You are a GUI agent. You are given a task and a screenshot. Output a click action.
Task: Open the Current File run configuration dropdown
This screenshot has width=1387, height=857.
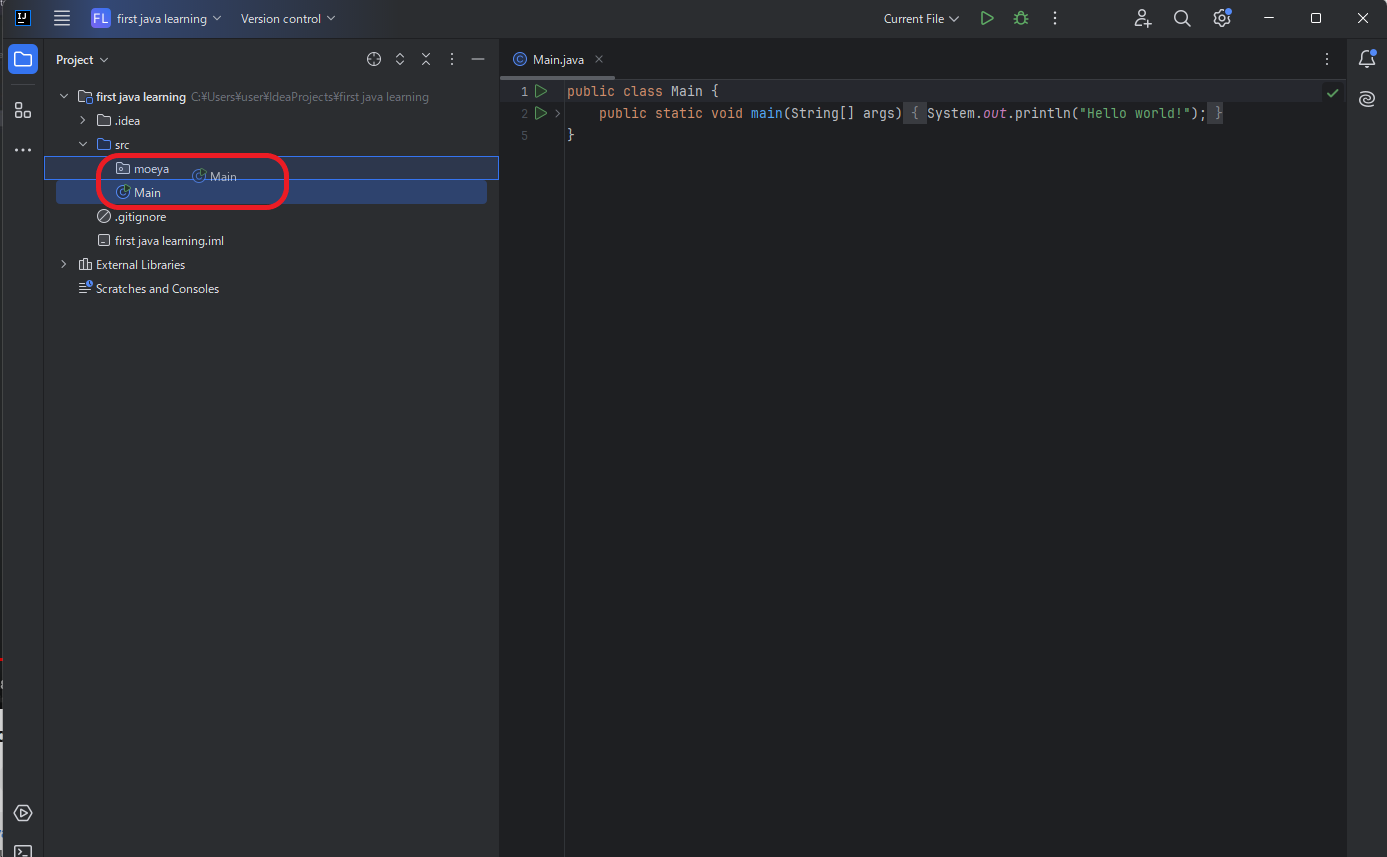921,18
